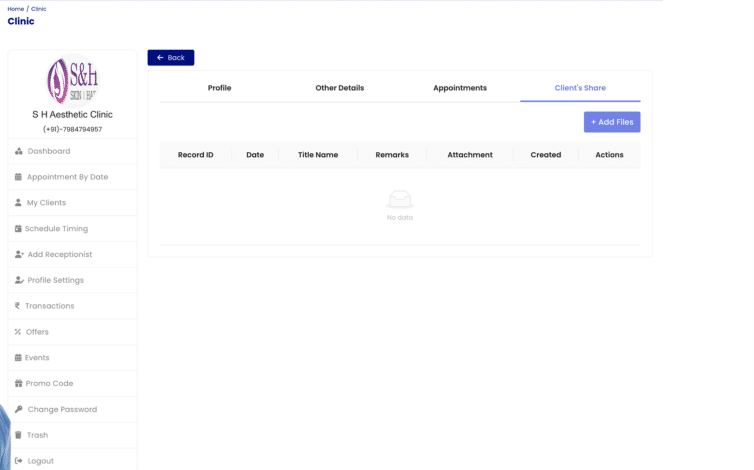Click the S H Aesthetic Clinic name
This screenshot has height=470, width=754.
(73, 114)
